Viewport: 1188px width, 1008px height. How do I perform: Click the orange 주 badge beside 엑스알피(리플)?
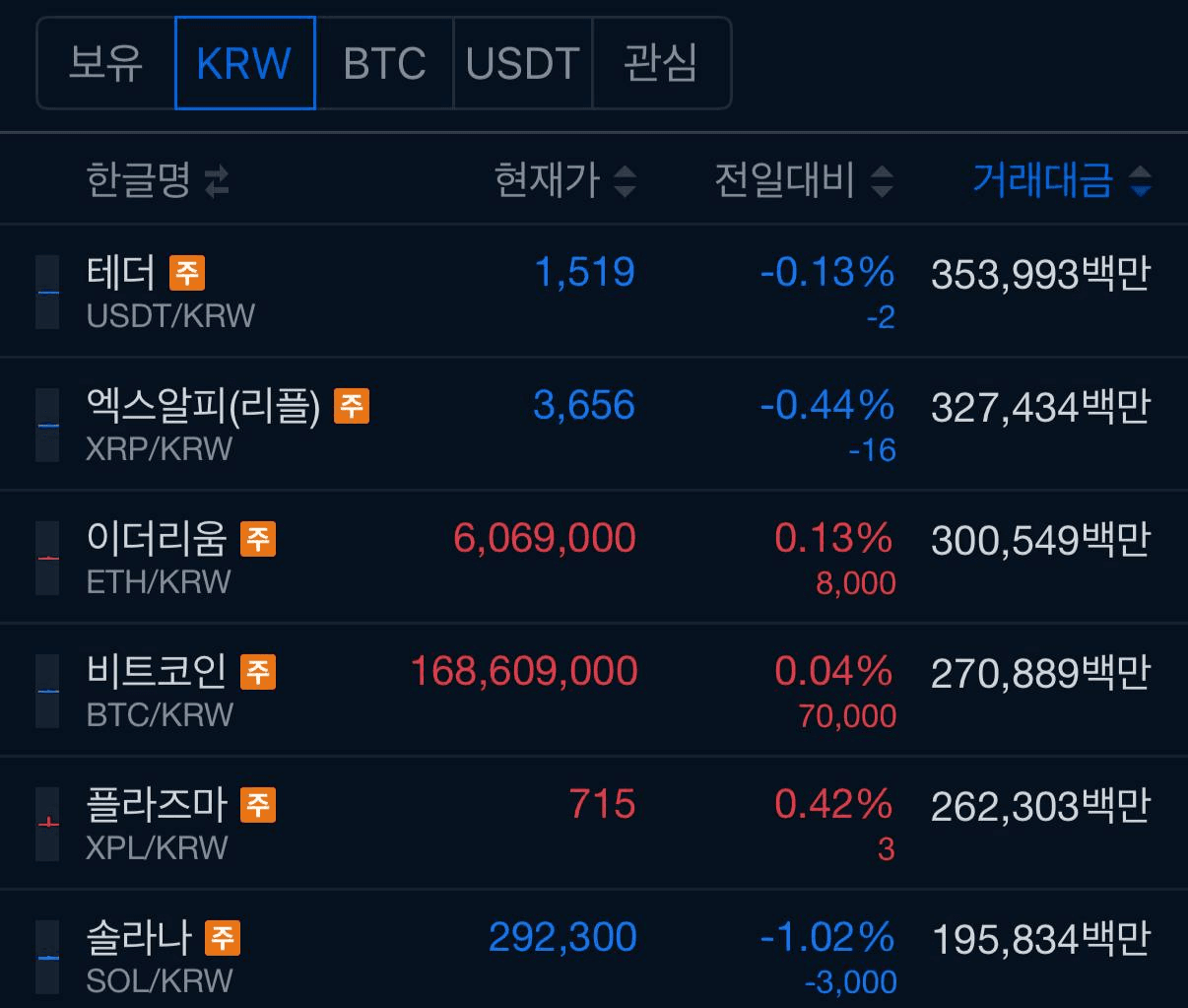[x=352, y=405]
